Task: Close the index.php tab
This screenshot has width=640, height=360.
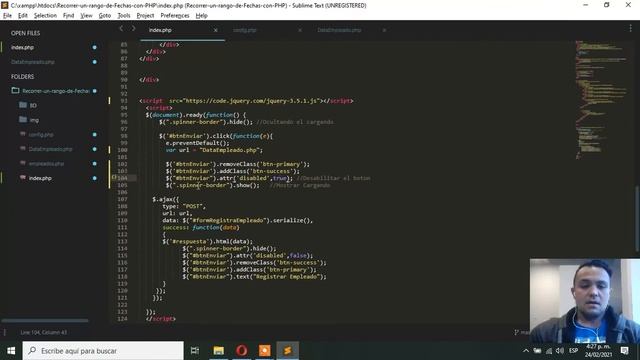Action: point(216,30)
